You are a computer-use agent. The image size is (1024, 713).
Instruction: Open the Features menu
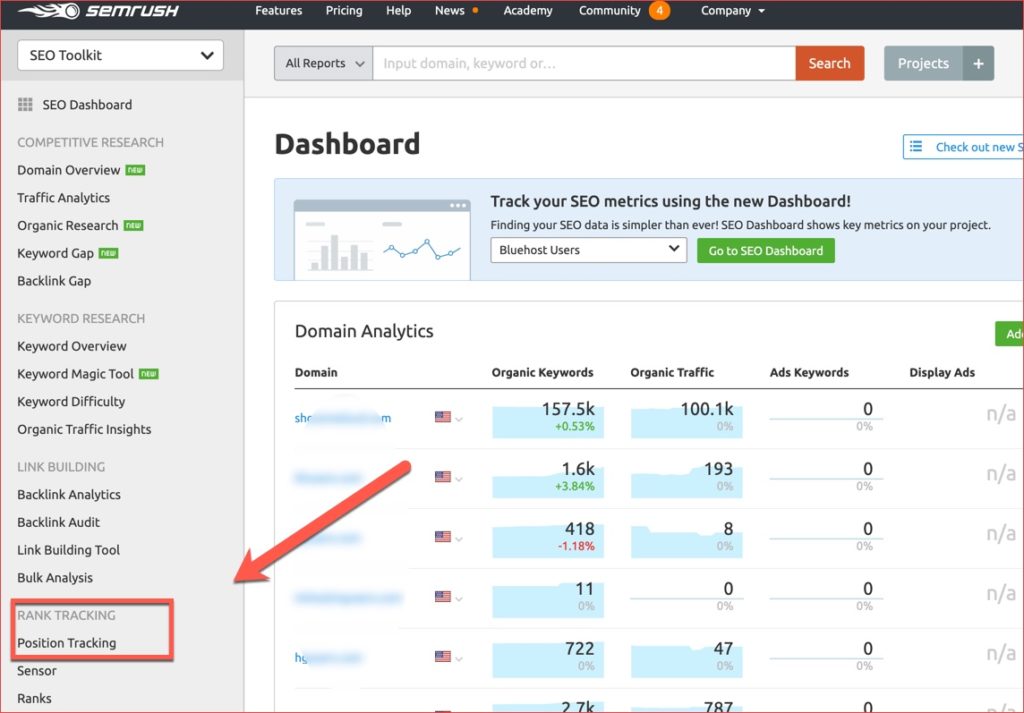coord(278,10)
